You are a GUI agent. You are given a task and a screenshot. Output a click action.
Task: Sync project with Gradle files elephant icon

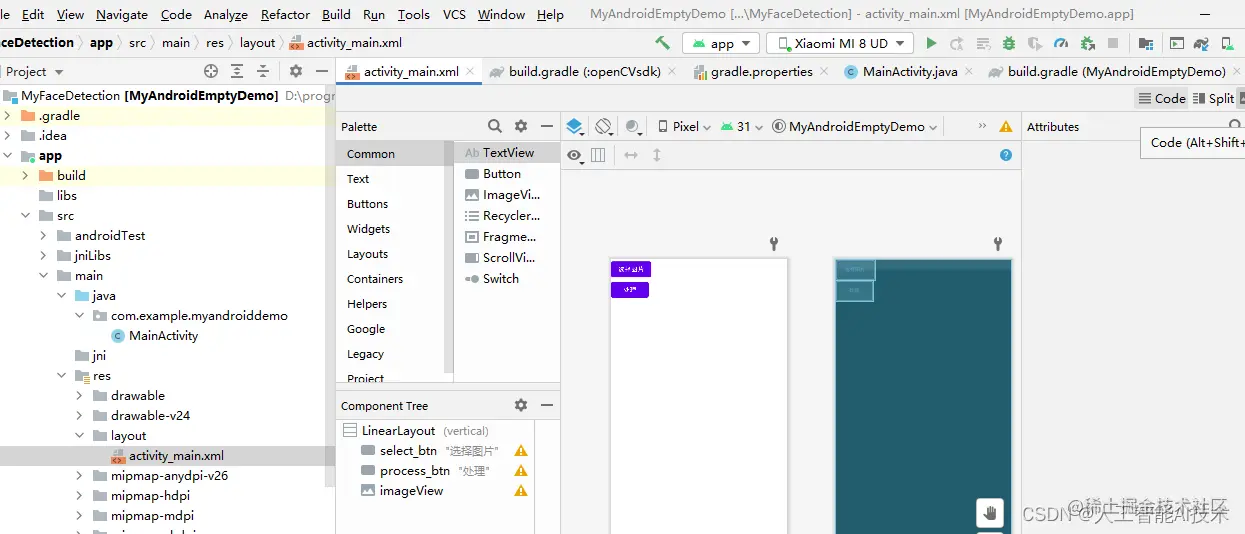pos(1203,43)
